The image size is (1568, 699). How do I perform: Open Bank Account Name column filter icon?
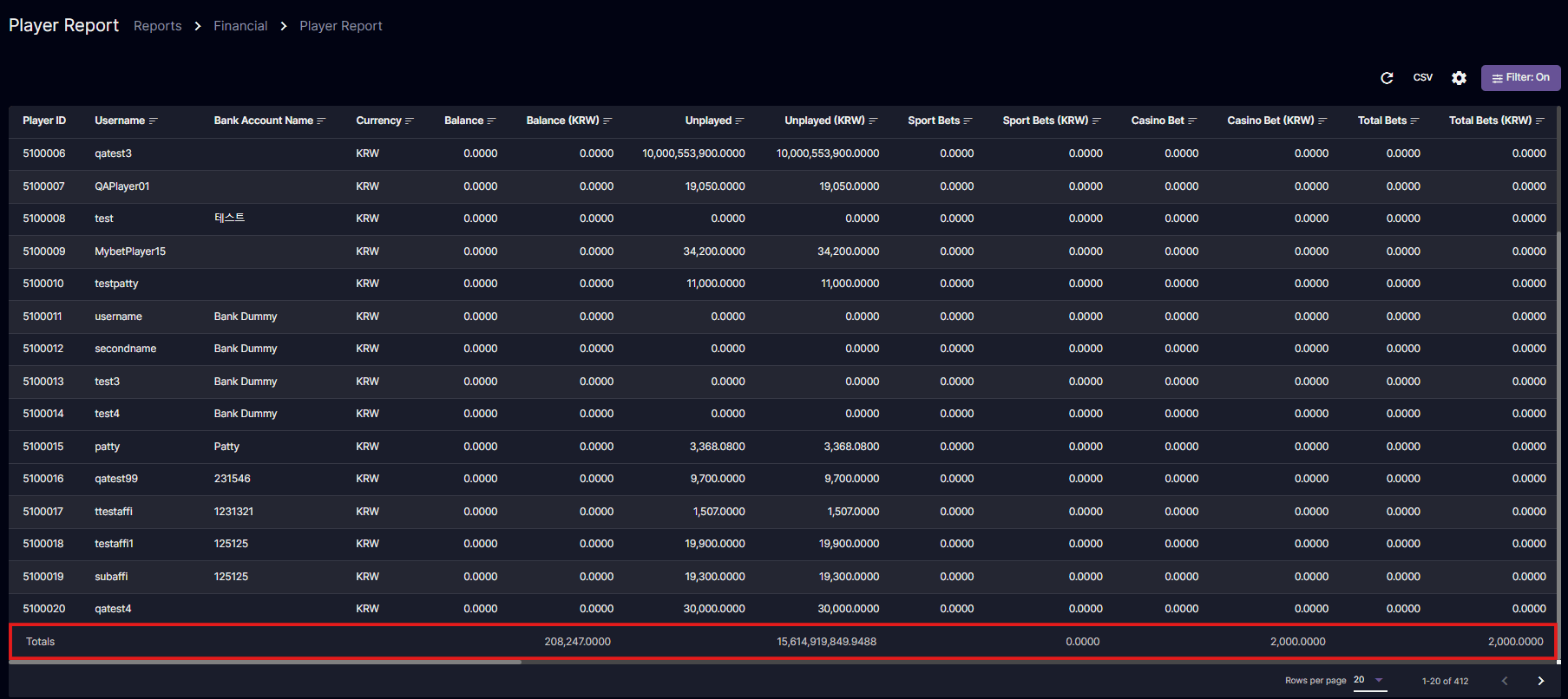click(321, 121)
